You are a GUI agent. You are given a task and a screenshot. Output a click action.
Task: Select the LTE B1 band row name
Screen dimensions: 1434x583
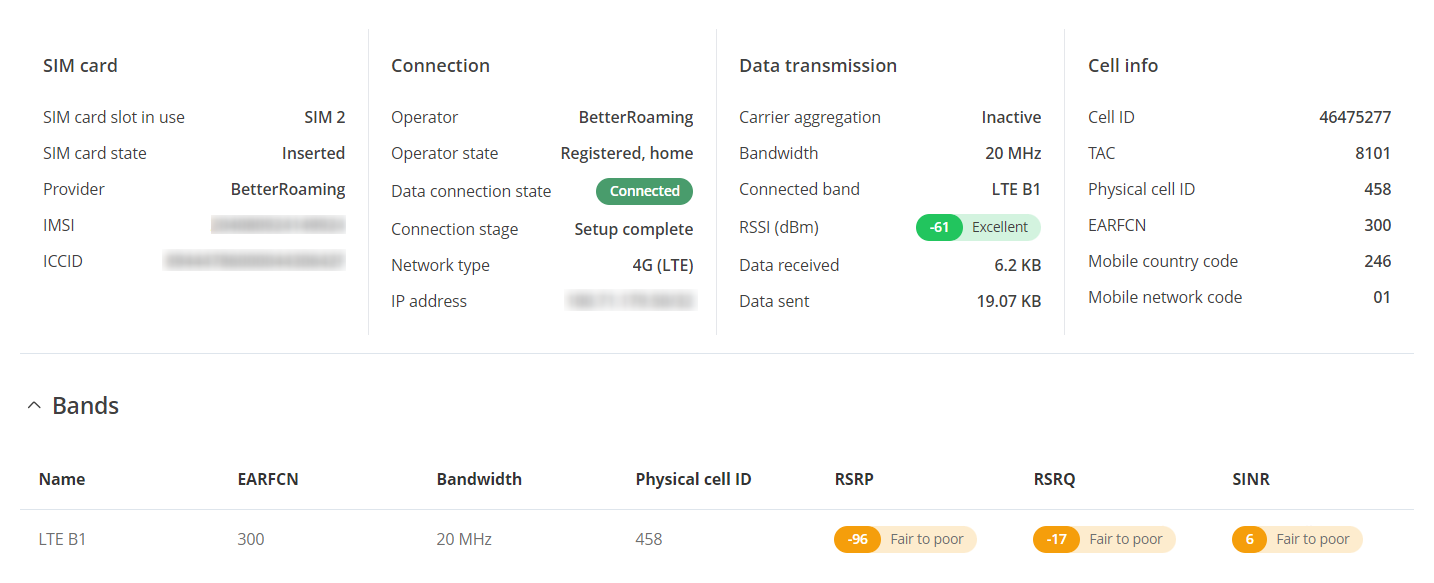tap(63, 539)
